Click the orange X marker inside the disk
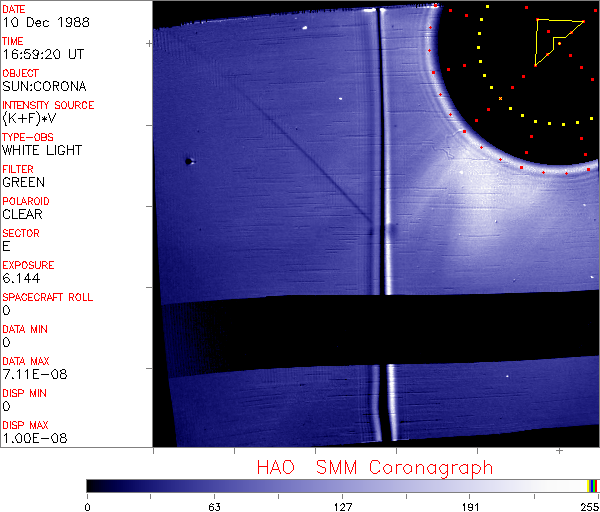Viewport: 600px width, 512px height. 499,98
